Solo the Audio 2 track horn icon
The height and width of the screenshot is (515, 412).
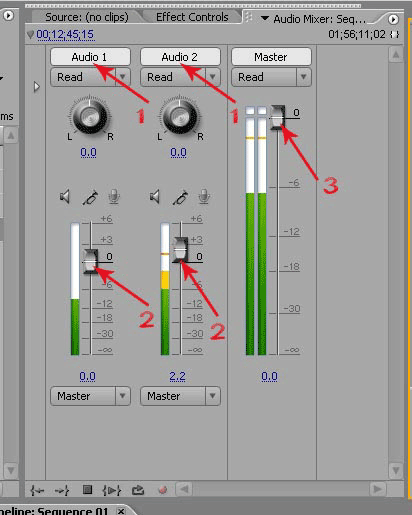180,197
